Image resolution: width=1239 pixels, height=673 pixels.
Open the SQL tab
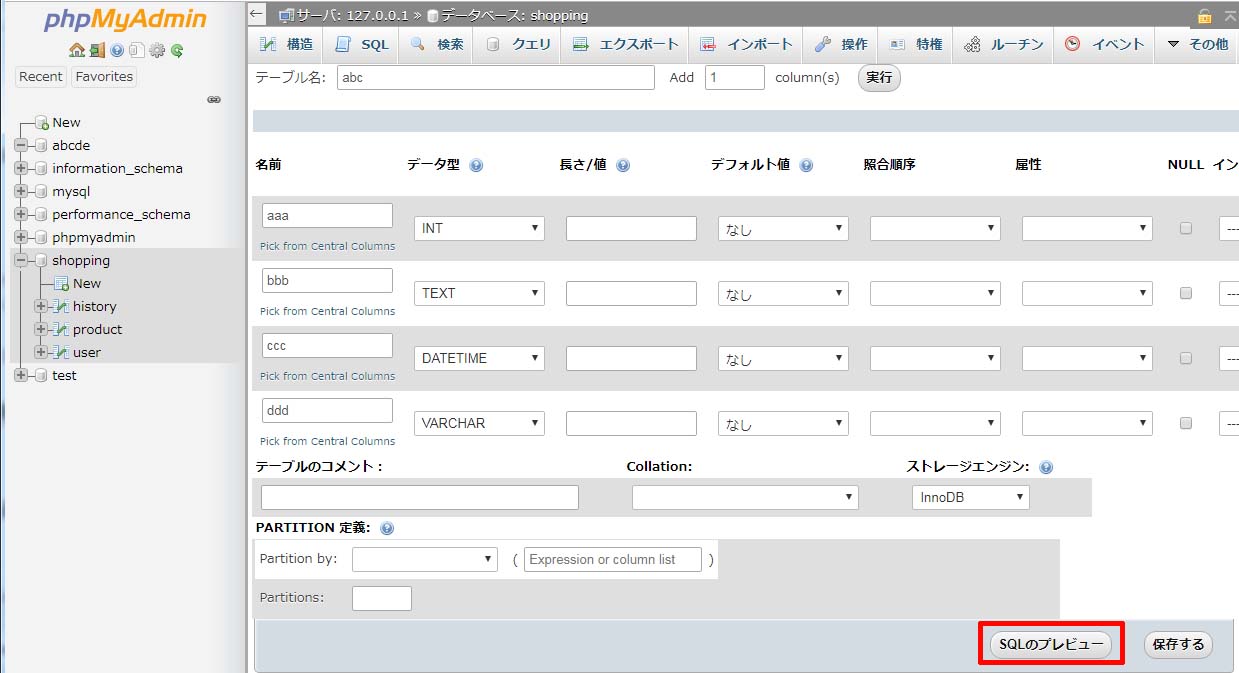pyautogui.click(x=363, y=44)
